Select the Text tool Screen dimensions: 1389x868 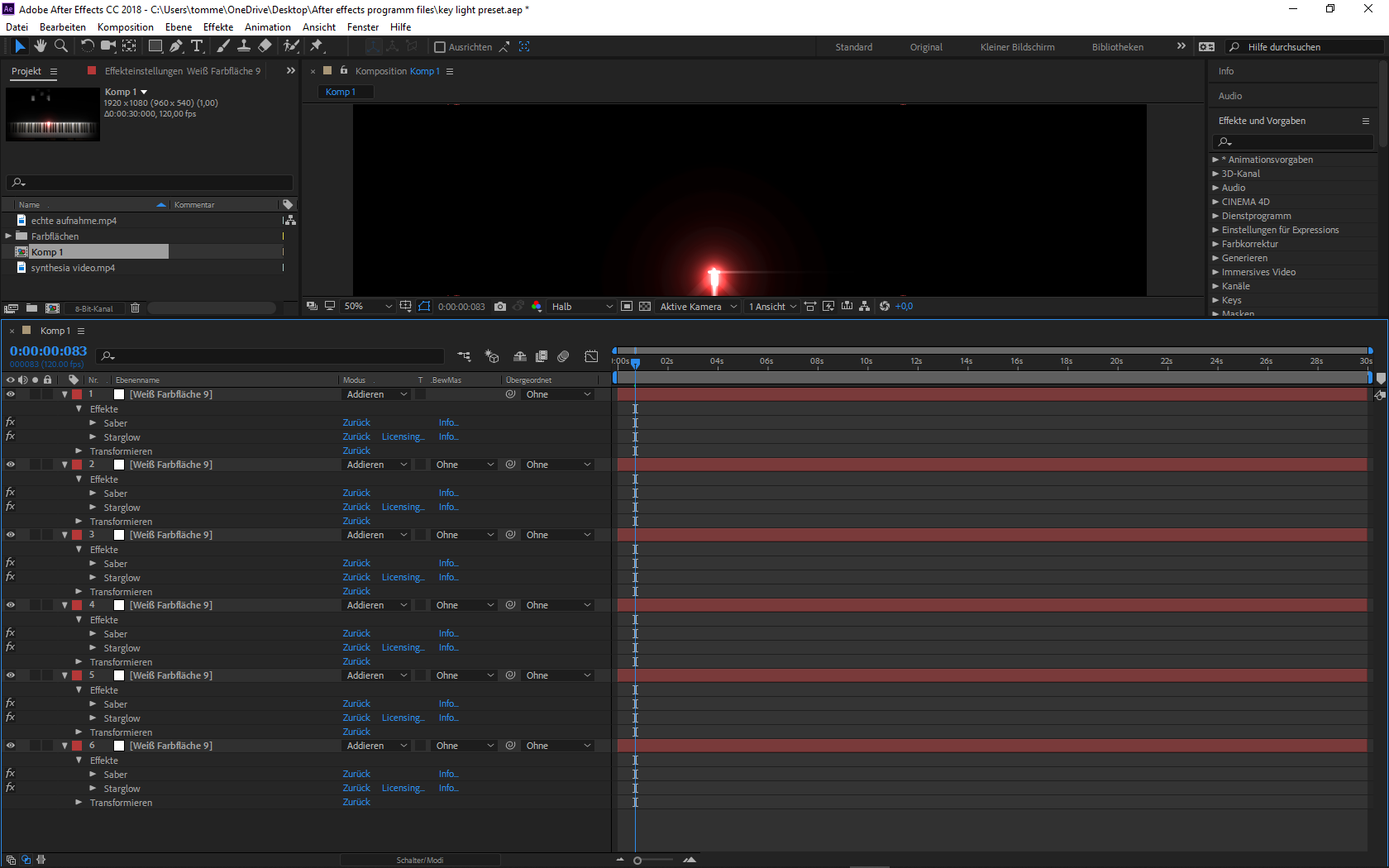point(198,46)
